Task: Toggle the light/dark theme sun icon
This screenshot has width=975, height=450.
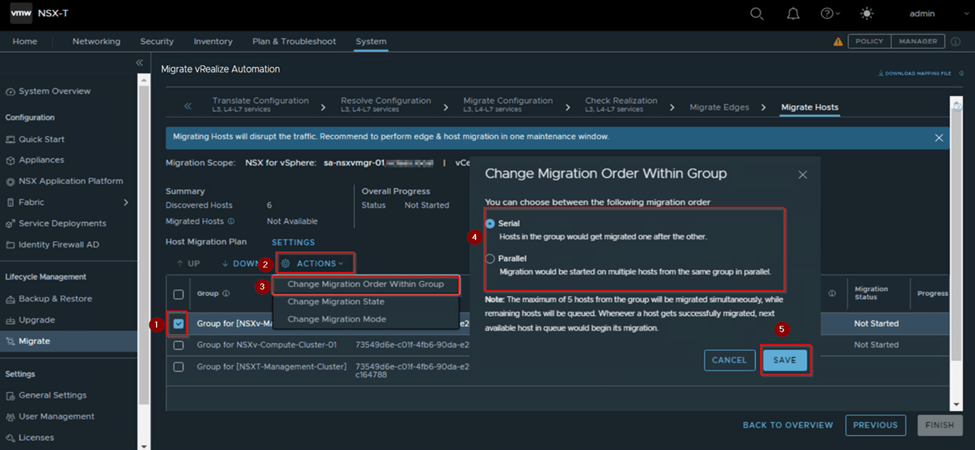Action: (866, 14)
